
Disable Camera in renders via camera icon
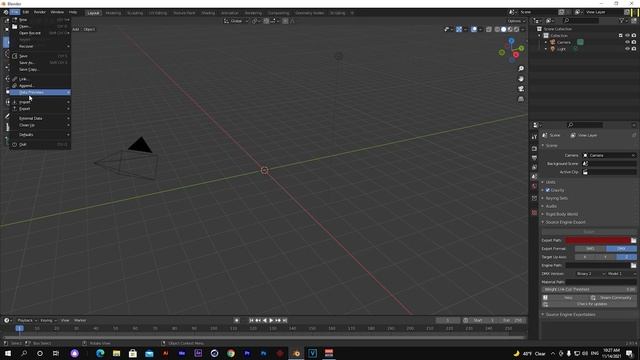coord(634,42)
